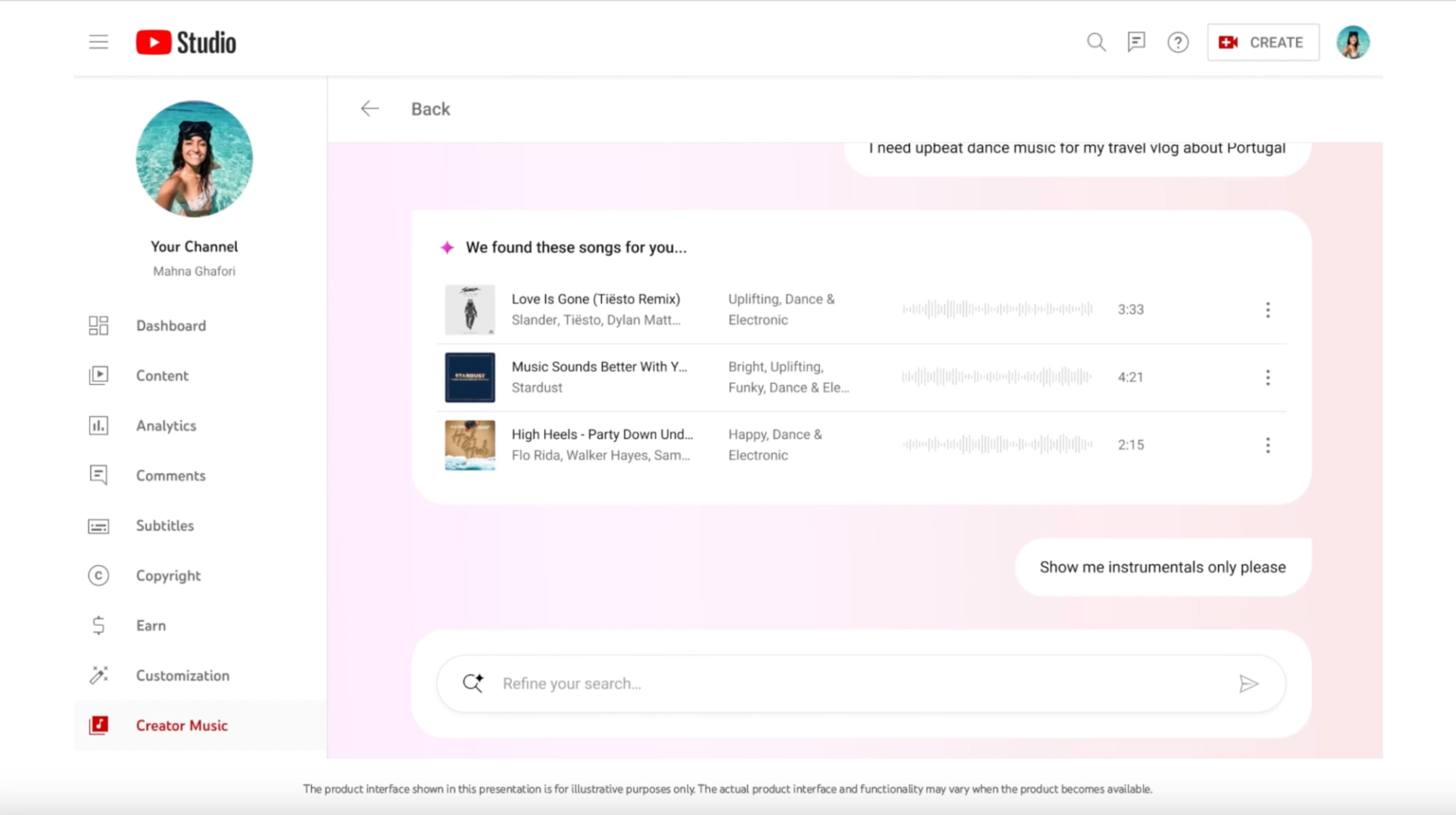Click artist text Slander, Tiësto, Dylan Matt...
This screenshot has height=815, width=1456.
pos(596,320)
